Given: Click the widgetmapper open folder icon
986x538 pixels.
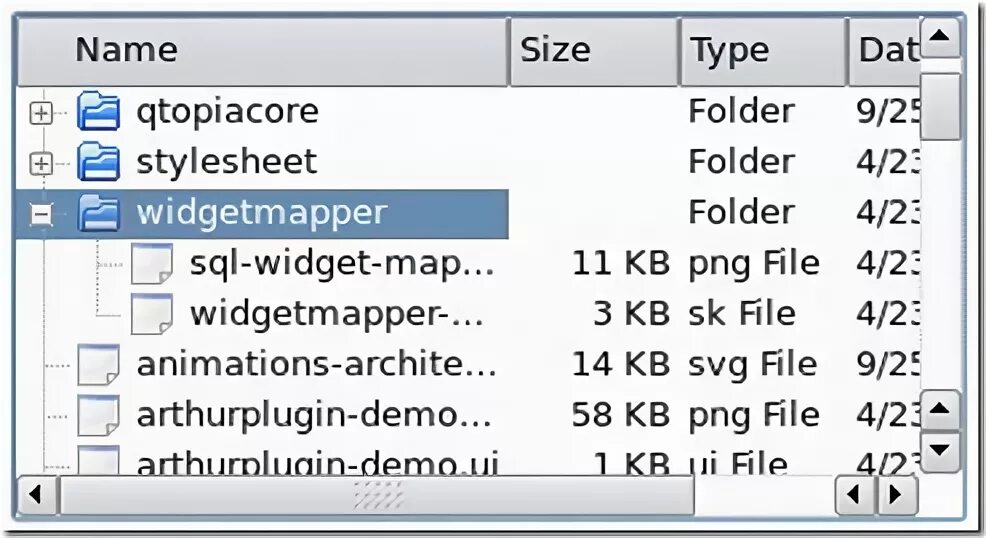Looking at the screenshot, I should [98, 212].
